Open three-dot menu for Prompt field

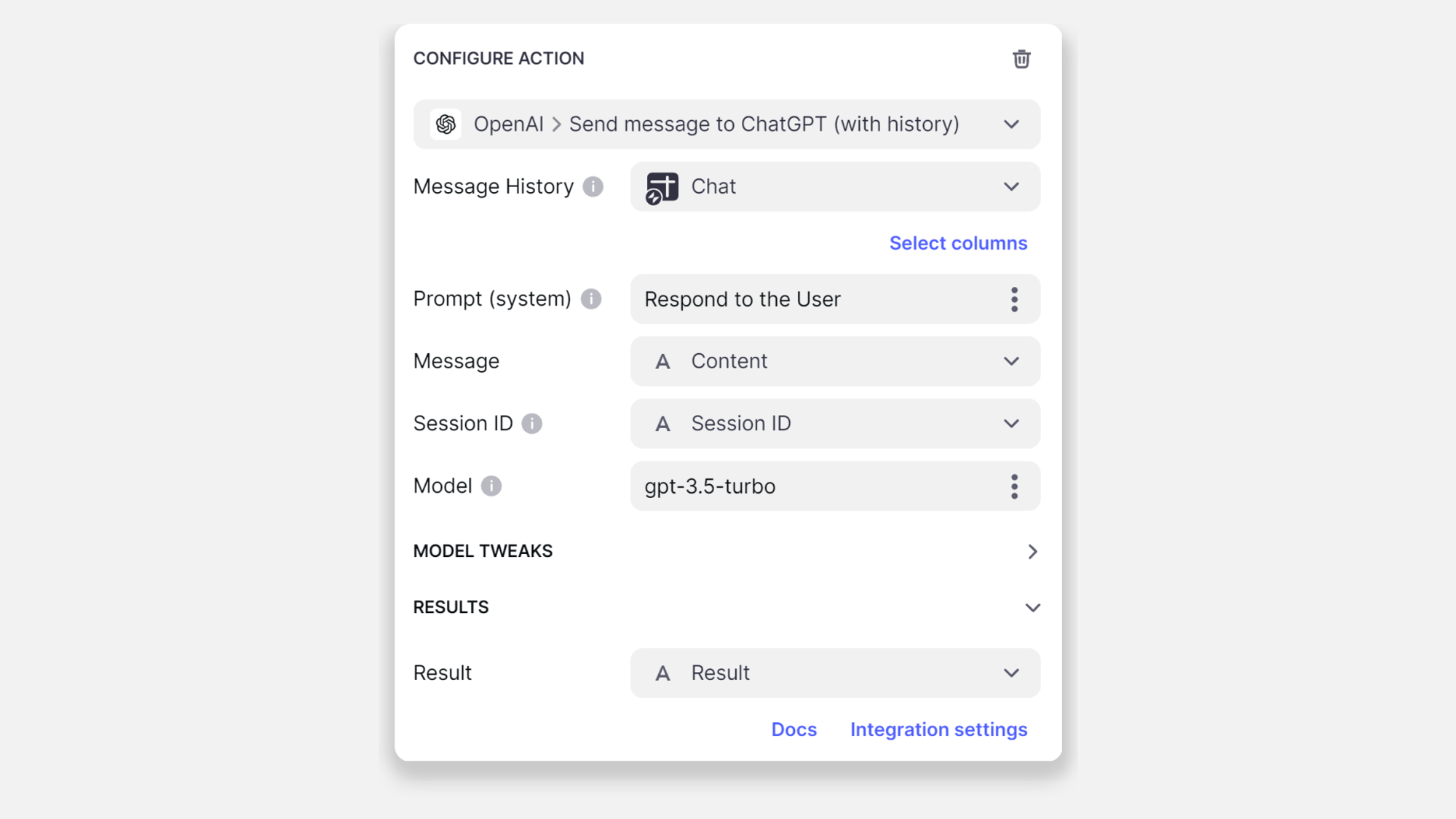1014,299
